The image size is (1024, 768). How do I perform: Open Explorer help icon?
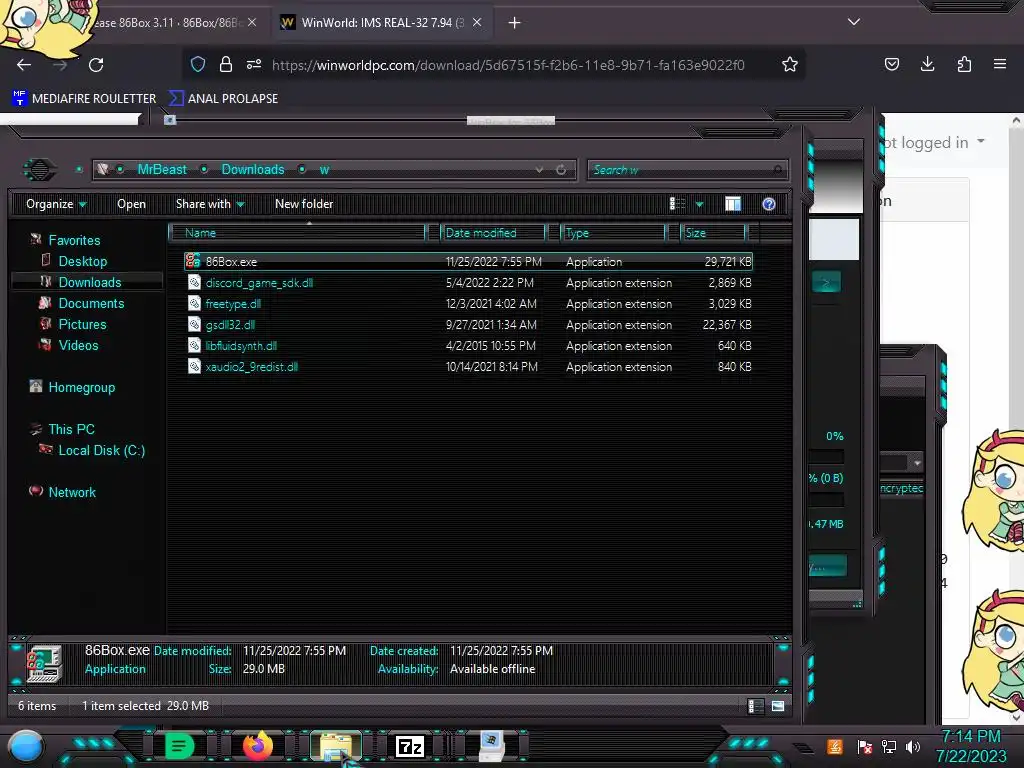[769, 204]
